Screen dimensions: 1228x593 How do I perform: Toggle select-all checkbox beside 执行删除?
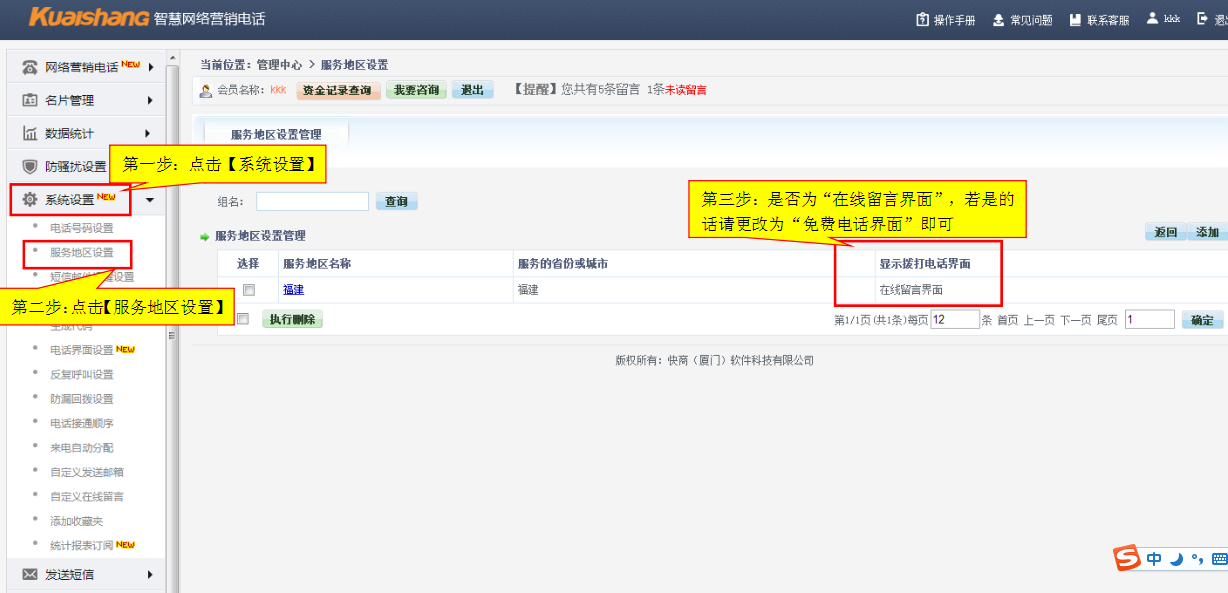click(x=242, y=319)
